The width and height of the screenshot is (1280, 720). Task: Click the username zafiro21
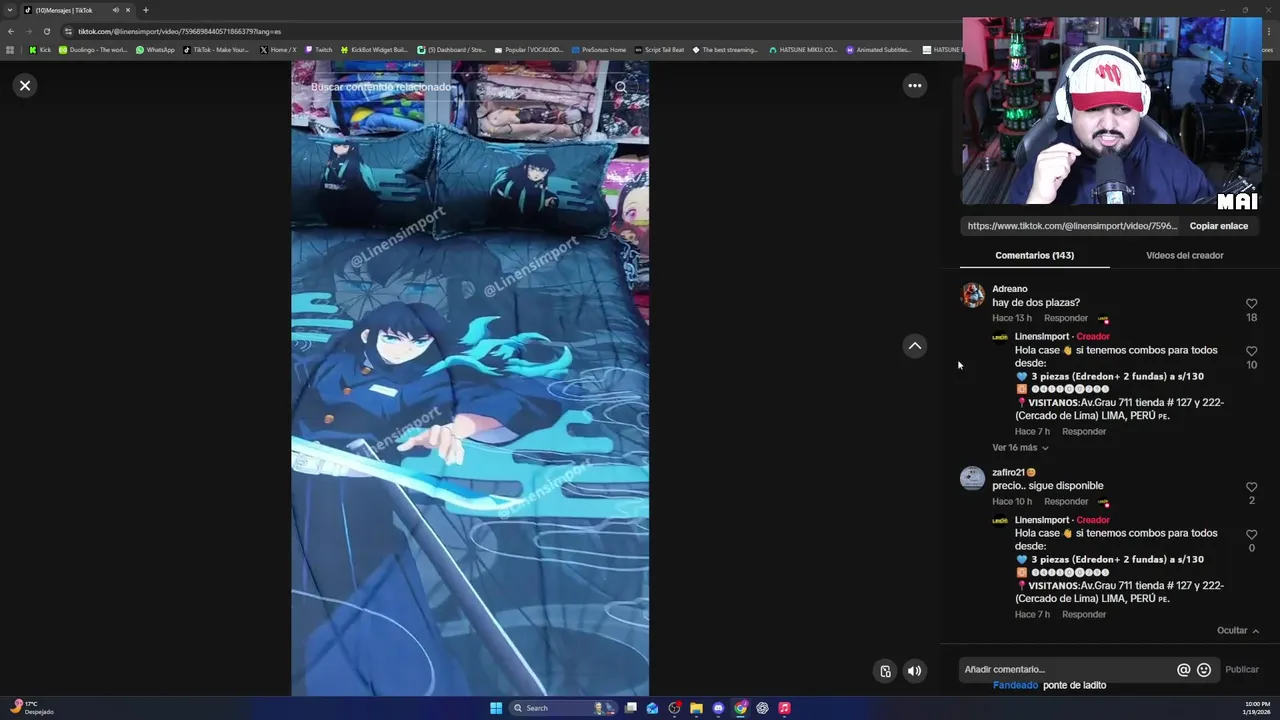1008,472
